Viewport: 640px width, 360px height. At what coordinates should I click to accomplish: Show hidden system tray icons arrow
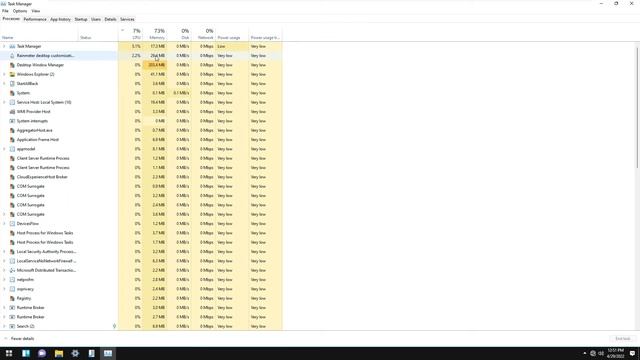pos(584,353)
